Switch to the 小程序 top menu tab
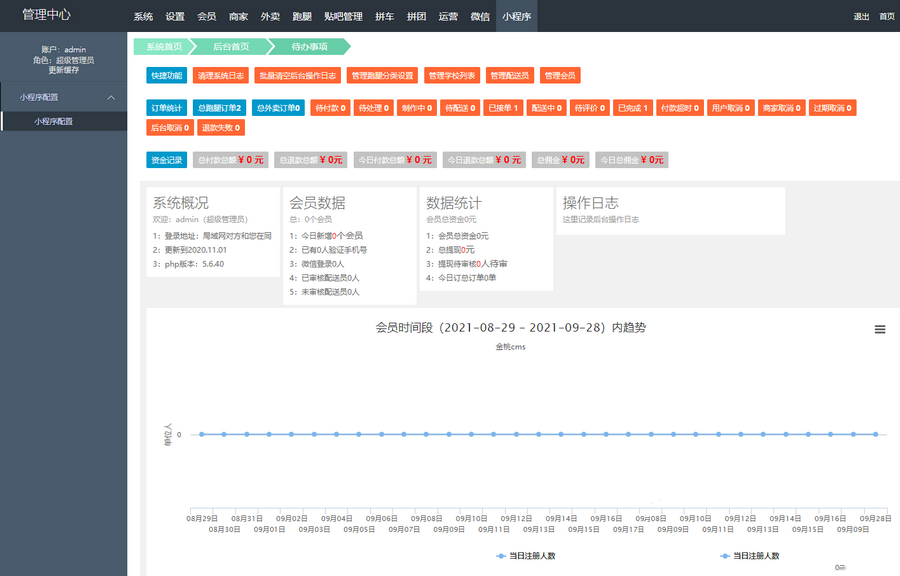 (x=517, y=17)
